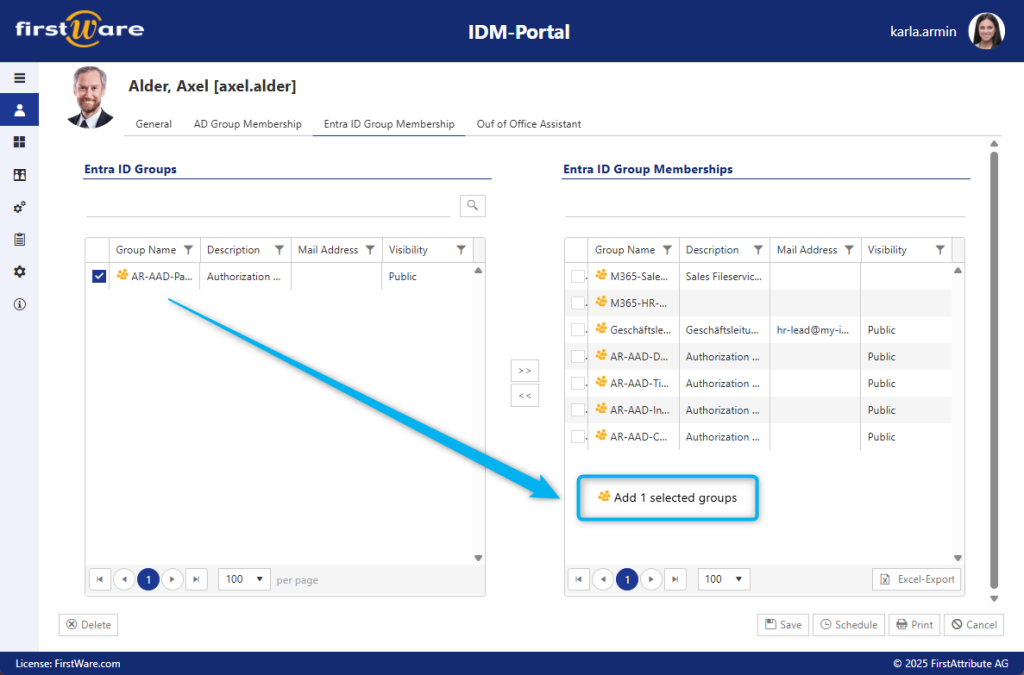
Task: Open the settings gear in the sidebar
Action: [18, 271]
